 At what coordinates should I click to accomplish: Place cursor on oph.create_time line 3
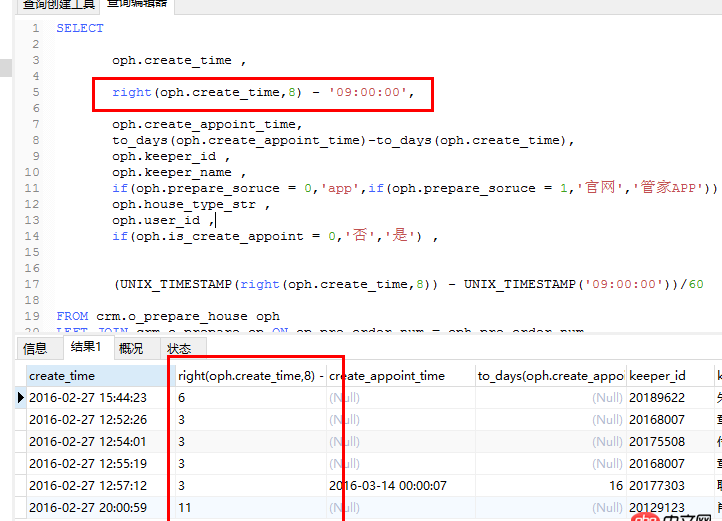(172, 60)
